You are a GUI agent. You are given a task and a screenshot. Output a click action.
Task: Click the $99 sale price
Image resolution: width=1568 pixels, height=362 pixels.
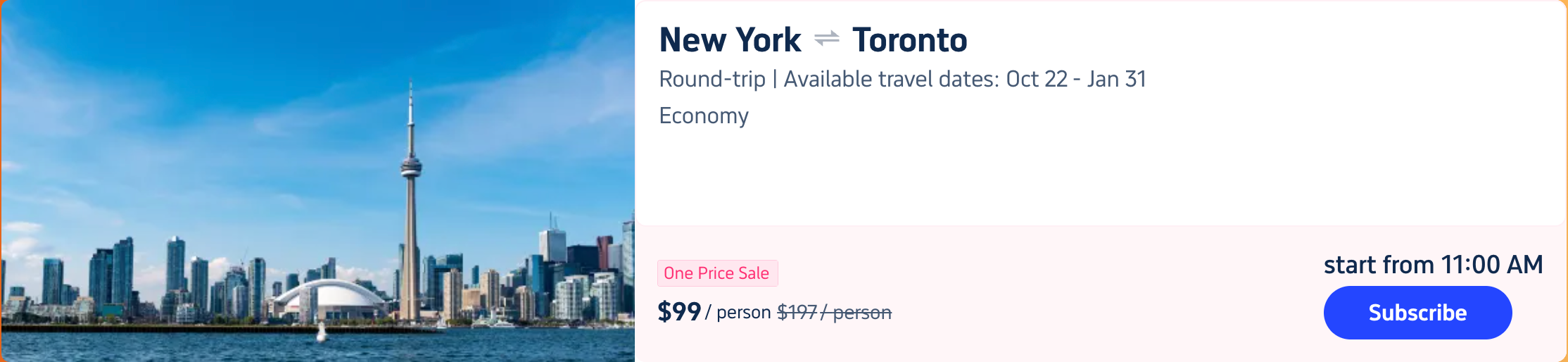679,311
